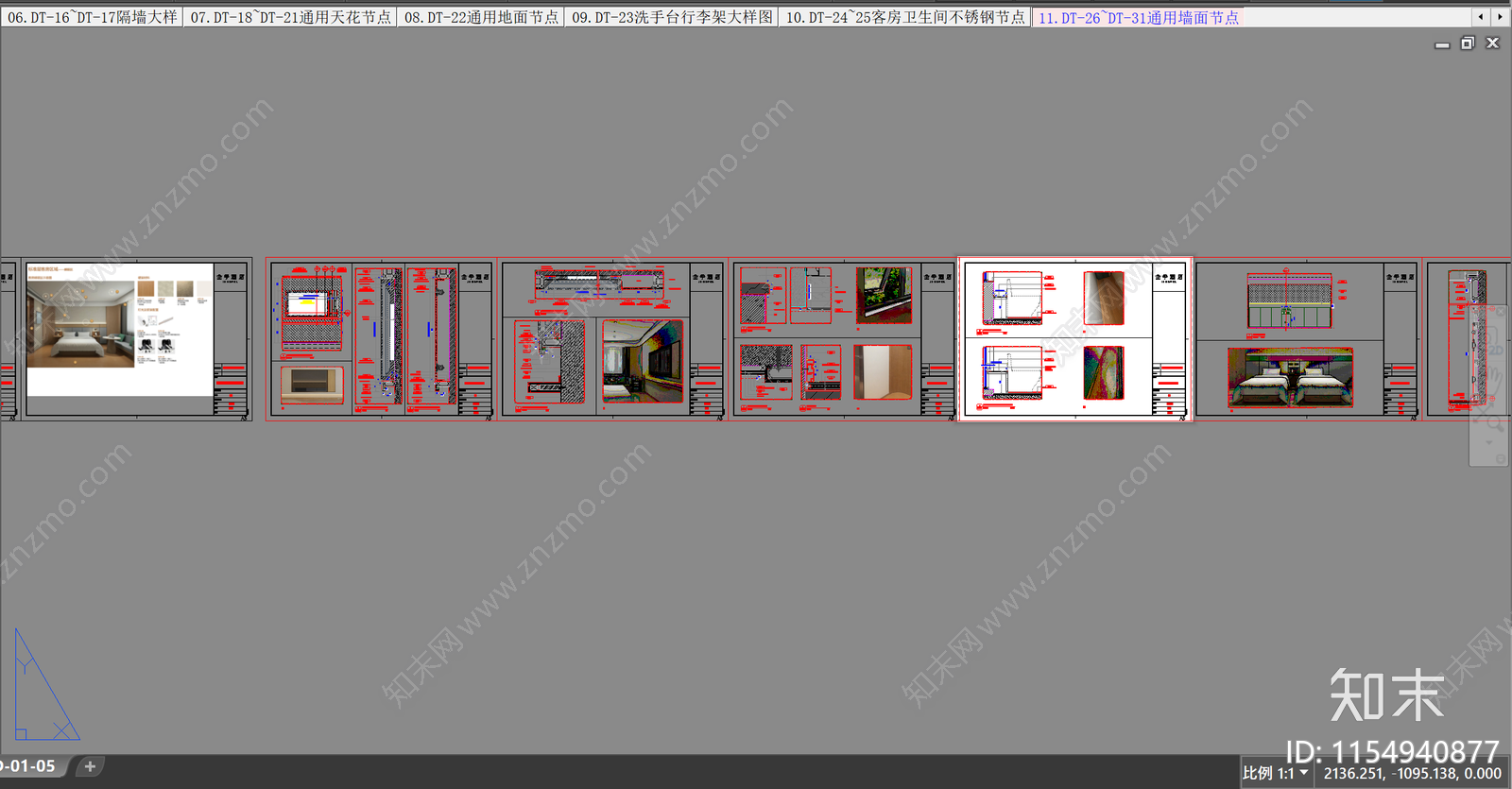Viewport: 1512px width, 789px height.
Task: Click the right tab-scroll arrow
Action: point(1500,17)
